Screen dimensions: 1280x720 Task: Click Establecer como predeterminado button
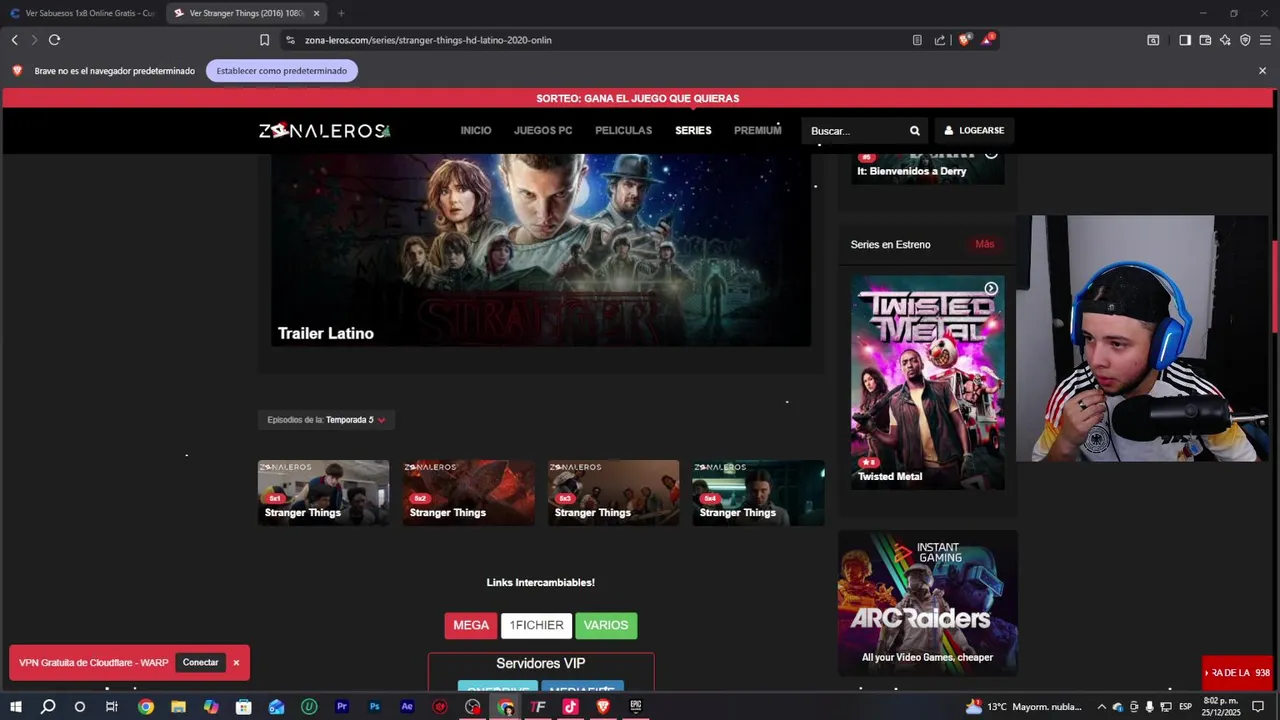coord(282,71)
